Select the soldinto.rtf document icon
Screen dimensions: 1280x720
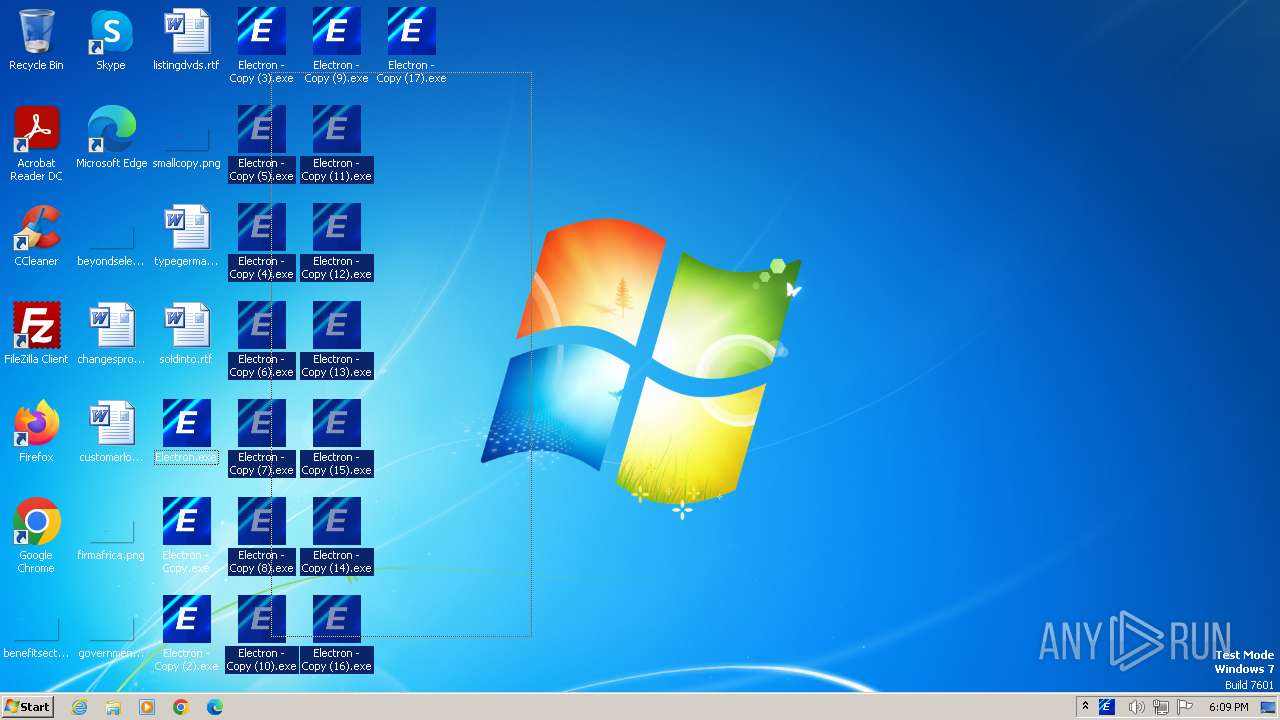(x=186, y=334)
